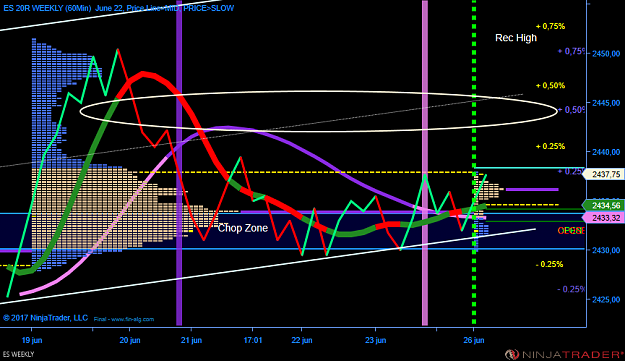Click the yellow + 0.25% level label
Image resolution: width=625 pixels, height=361 pixels.
click(x=550, y=146)
